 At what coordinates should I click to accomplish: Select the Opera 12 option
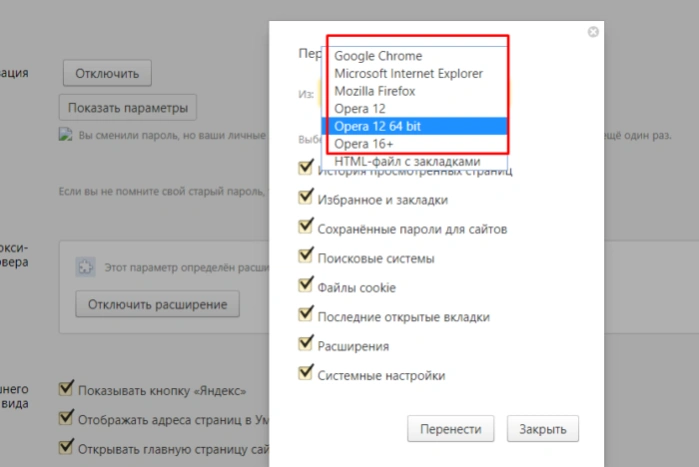coord(414,109)
